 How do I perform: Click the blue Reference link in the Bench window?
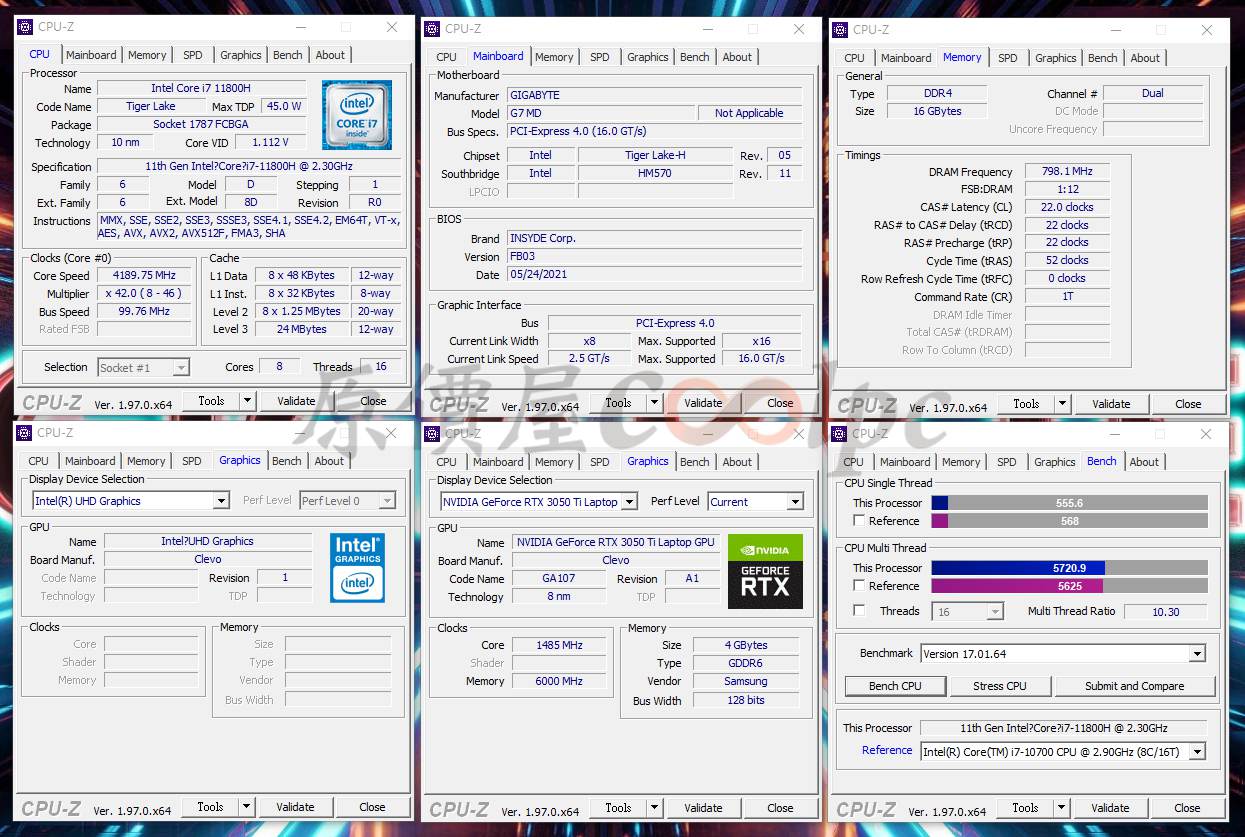pos(887,750)
